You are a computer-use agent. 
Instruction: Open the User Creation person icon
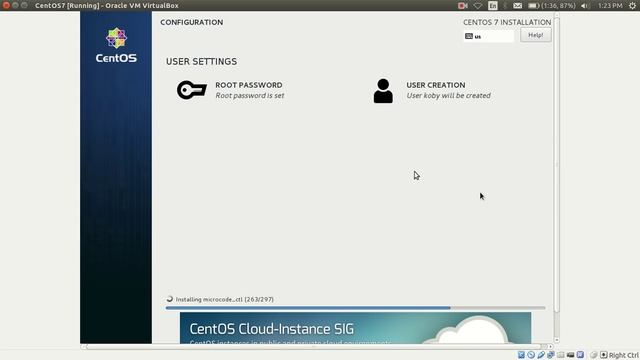pyautogui.click(x=383, y=91)
